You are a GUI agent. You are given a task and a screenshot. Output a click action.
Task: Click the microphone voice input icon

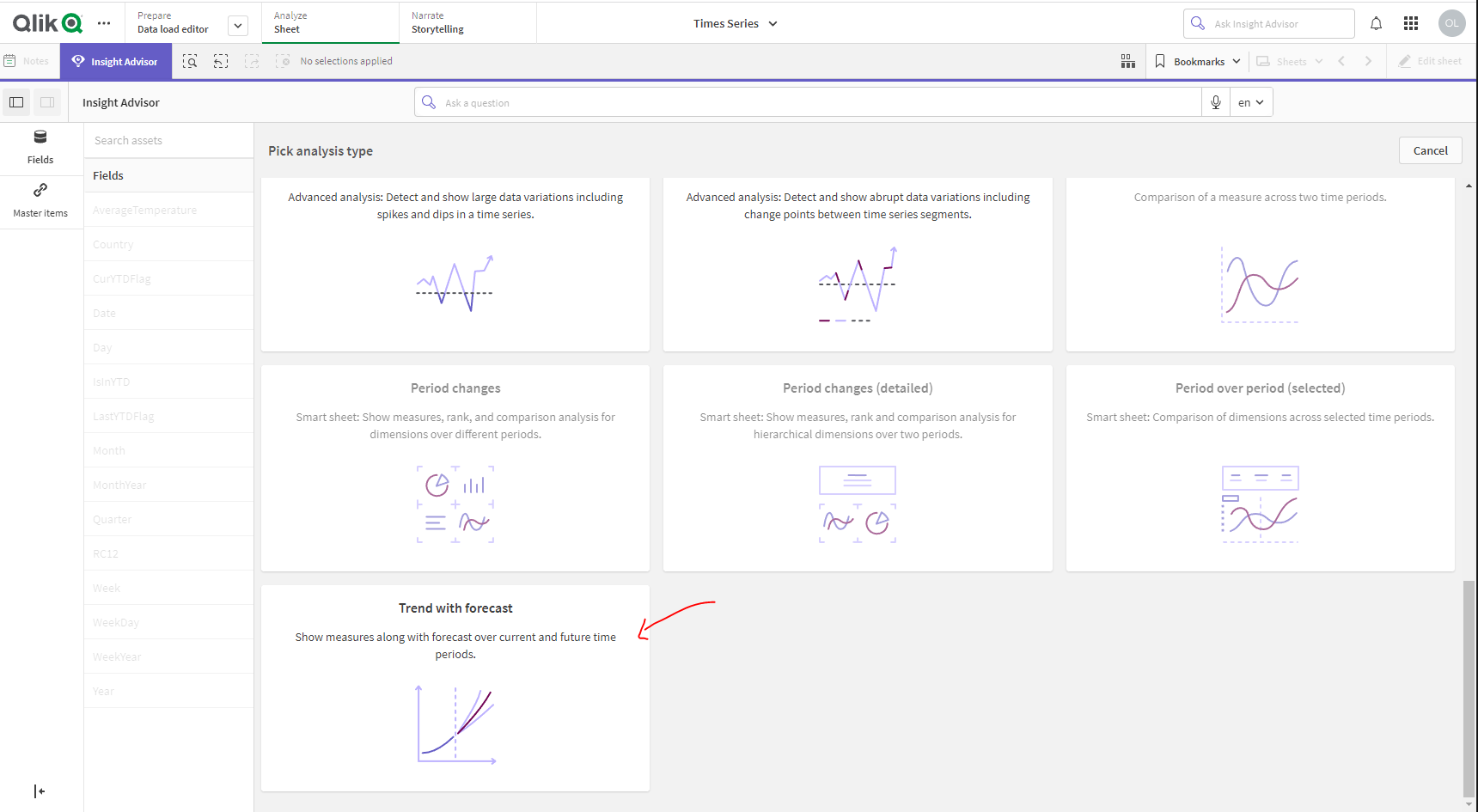click(x=1216, y=102)
